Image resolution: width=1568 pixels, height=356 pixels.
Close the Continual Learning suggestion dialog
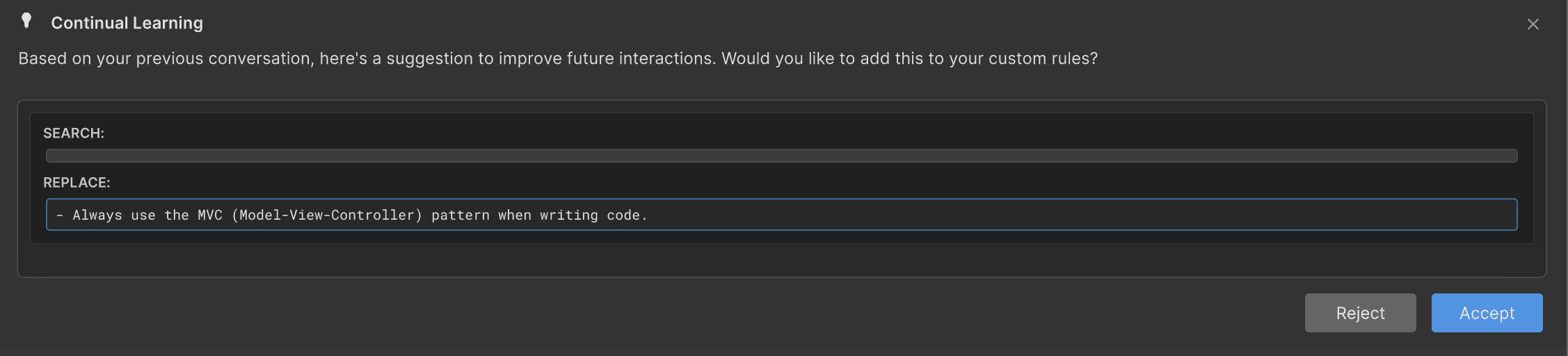[1533, 24]
